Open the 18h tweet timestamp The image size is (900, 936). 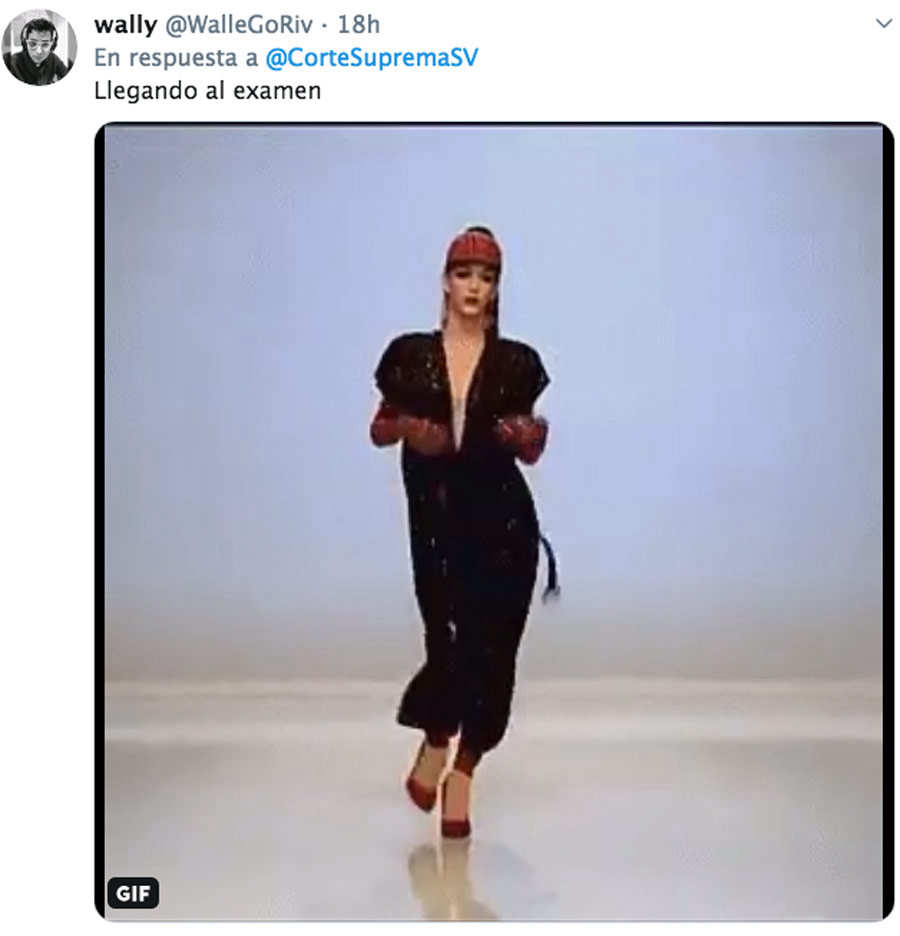pyautogui.click(x=358, y=24)
